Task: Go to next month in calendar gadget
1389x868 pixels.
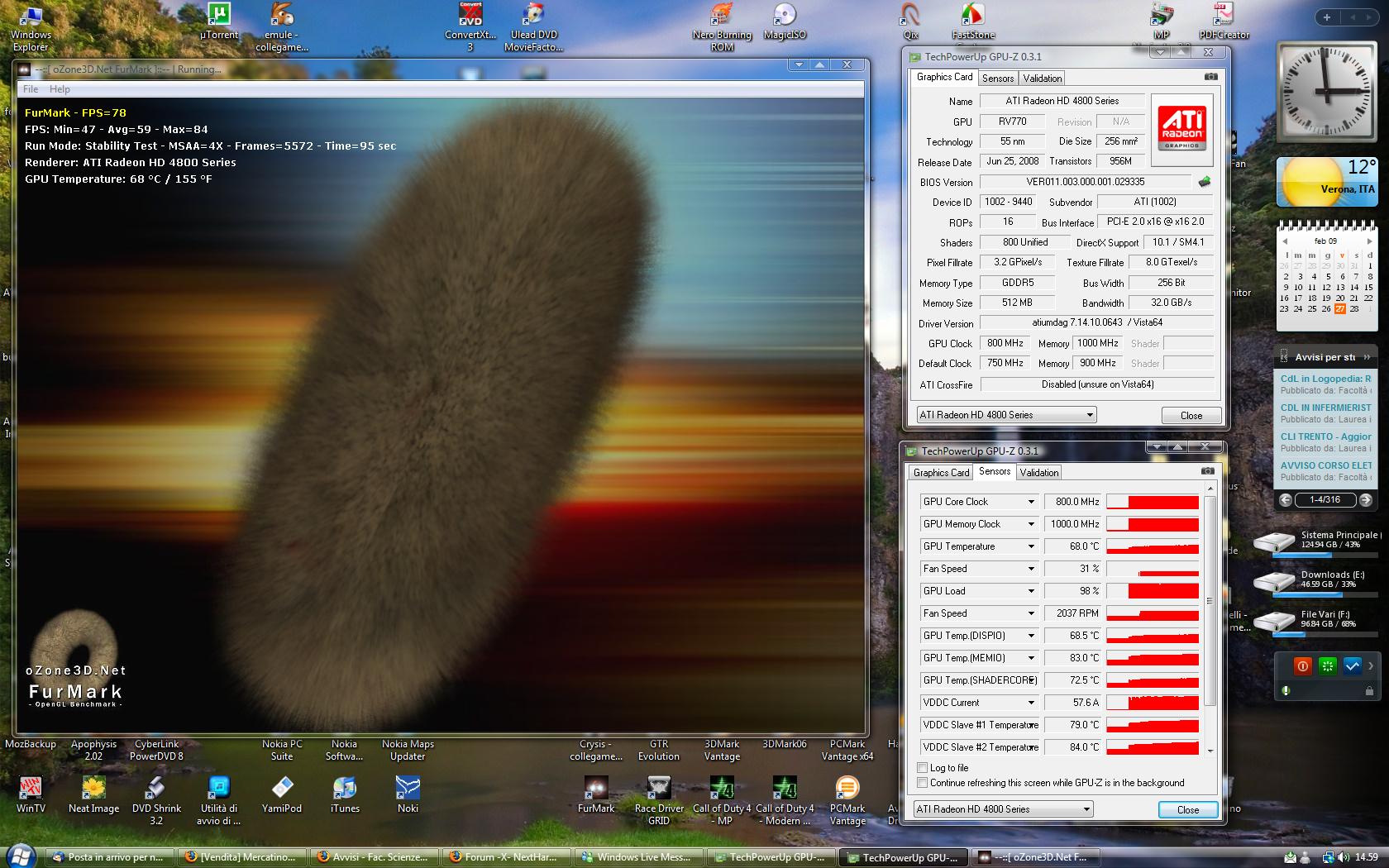Action: point(1369,241)
